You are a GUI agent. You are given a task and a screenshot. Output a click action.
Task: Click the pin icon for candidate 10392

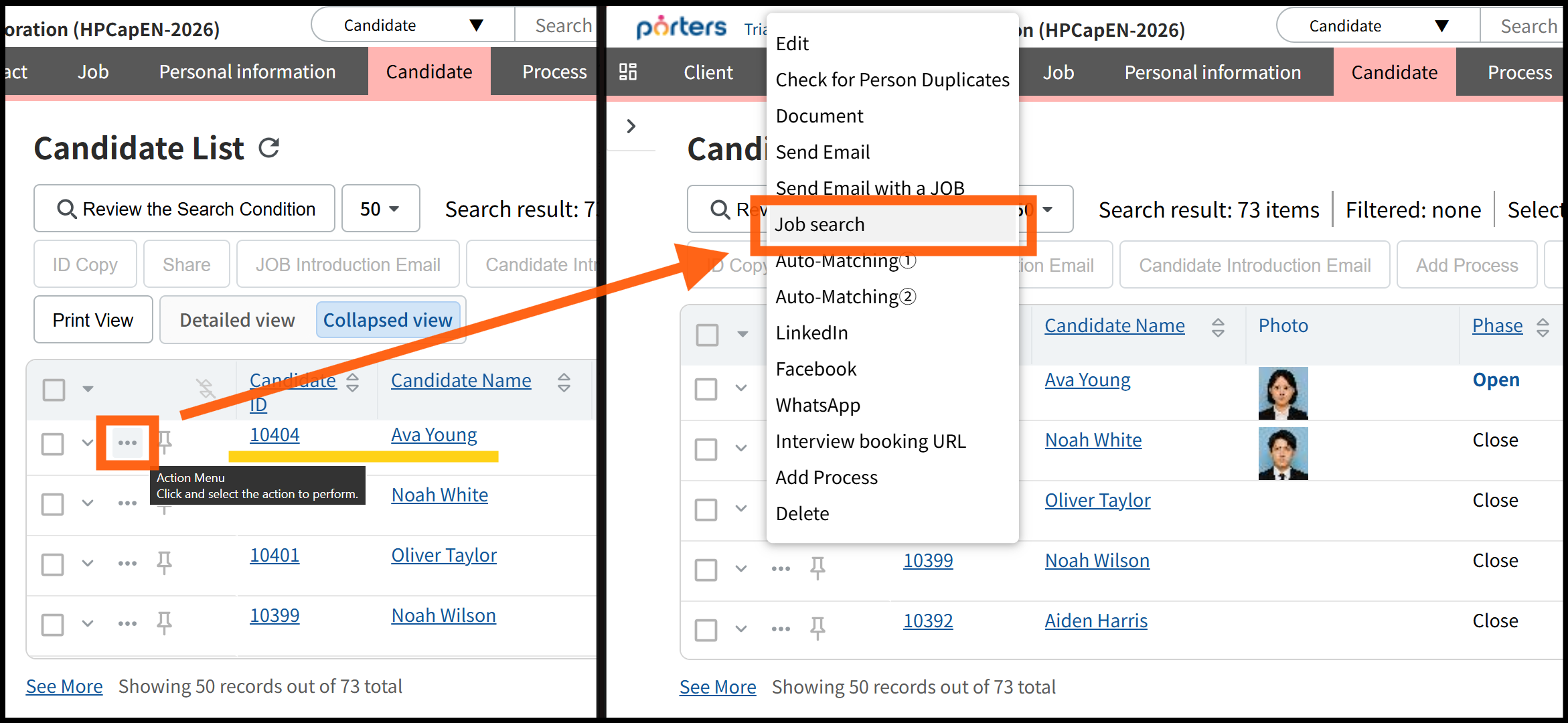tap(817, 628)
